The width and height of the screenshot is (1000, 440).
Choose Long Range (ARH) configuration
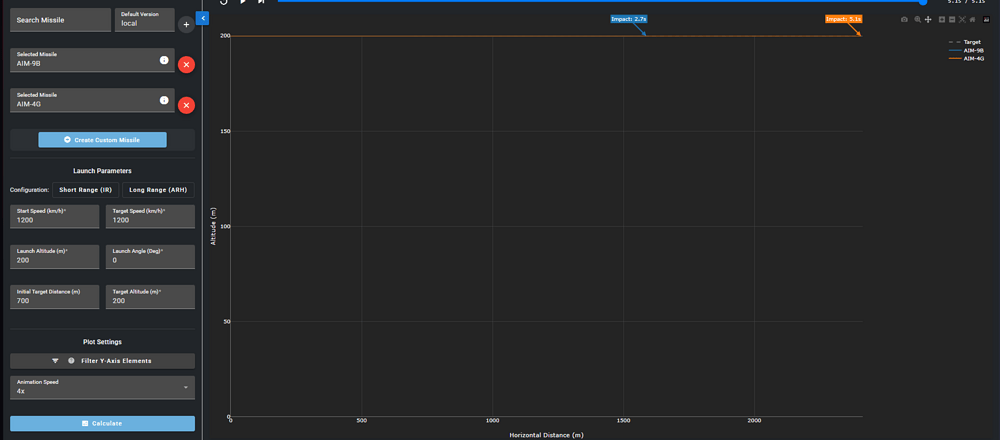[158, 190]
